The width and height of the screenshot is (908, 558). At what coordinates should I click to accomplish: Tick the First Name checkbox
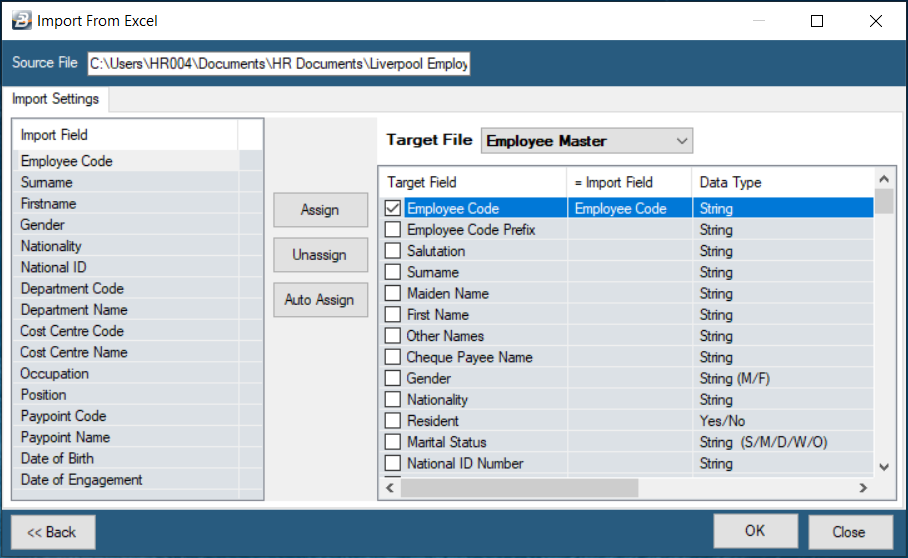pos(393,314)
